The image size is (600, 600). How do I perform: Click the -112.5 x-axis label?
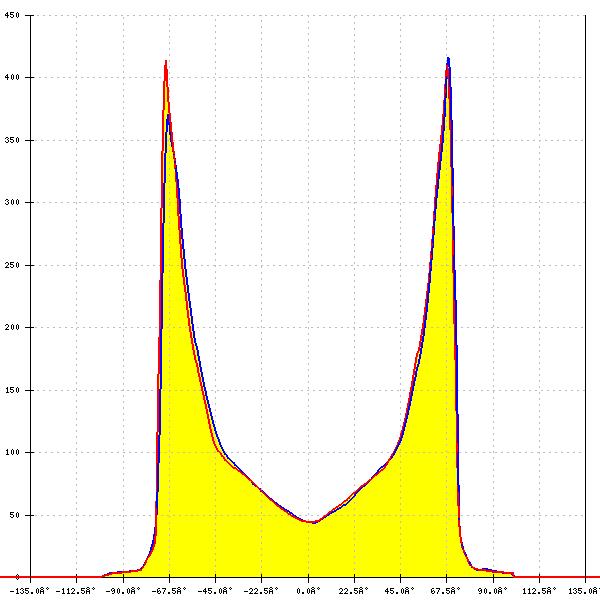(75, 591)
